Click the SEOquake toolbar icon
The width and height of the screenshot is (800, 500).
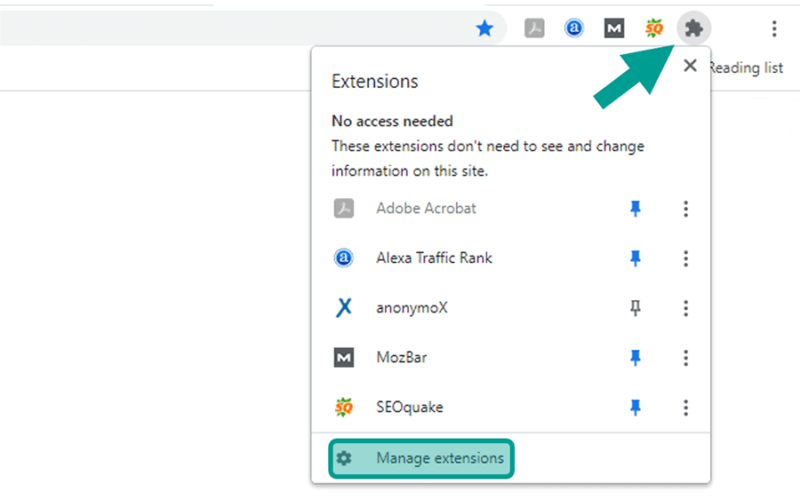654,28
